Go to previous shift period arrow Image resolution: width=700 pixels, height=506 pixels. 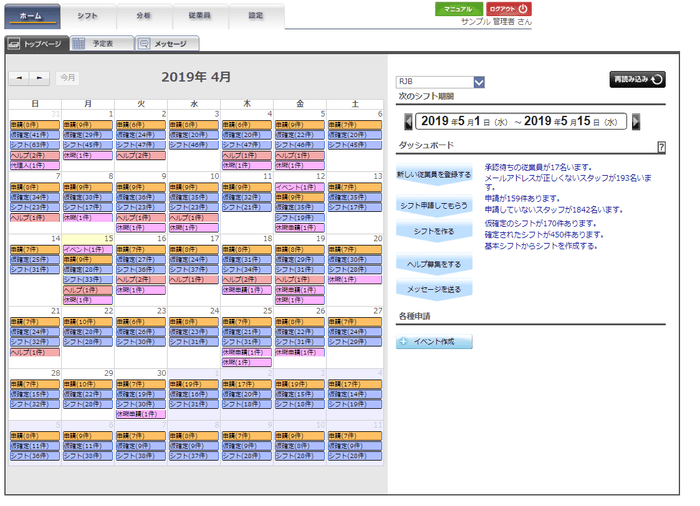(408, 121)
